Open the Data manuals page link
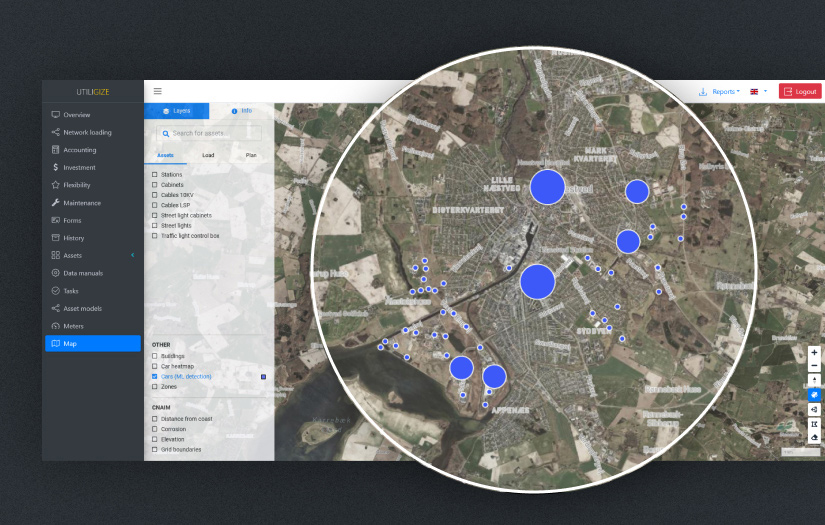This screenshot has width=825, height=525. pos(83,273)
